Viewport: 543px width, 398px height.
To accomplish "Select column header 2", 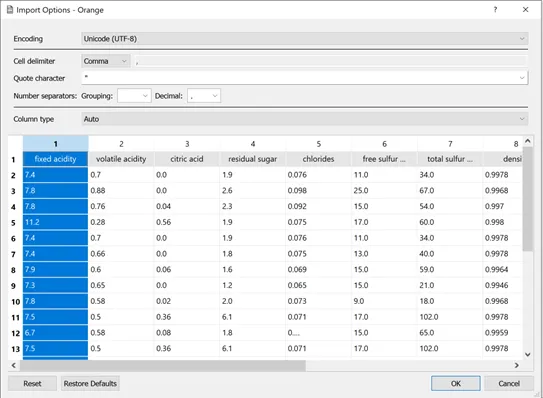I will (x=121, y=144).
